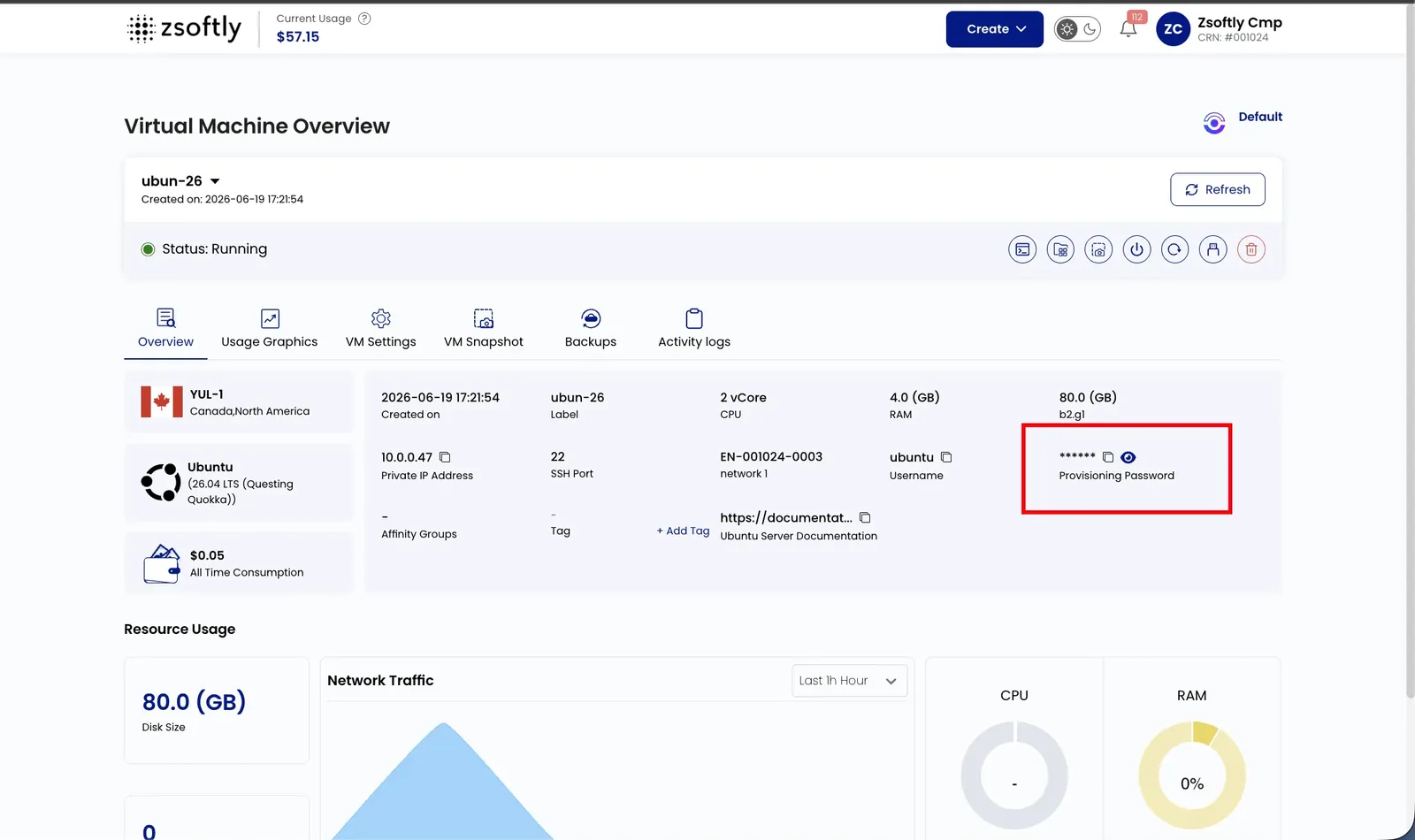Click the ZC profile avatar
This screenshot has height=840, width=1415.
1173,29
